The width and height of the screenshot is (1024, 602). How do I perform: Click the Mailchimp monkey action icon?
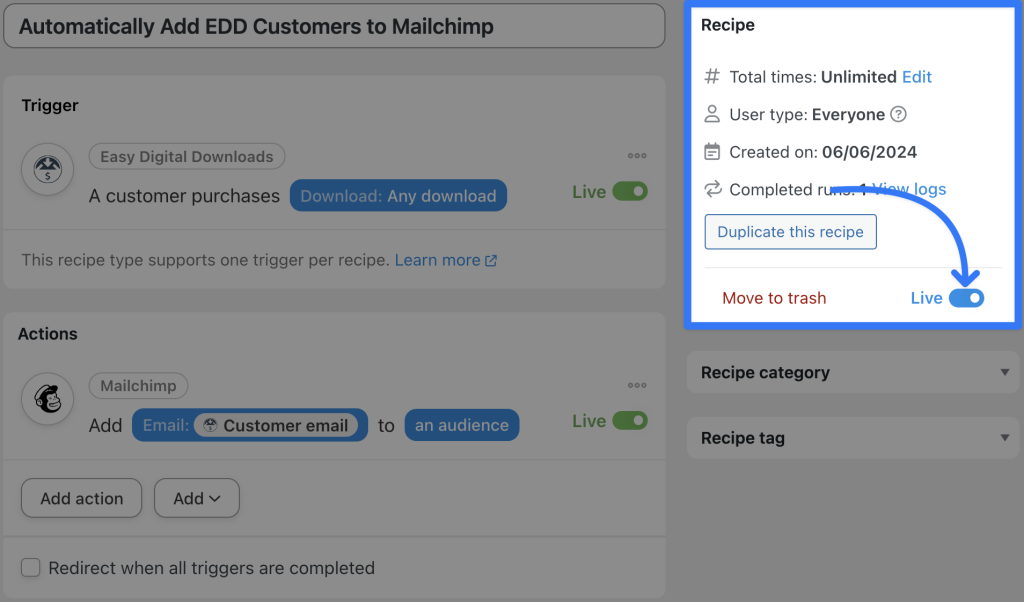(49, 399)
